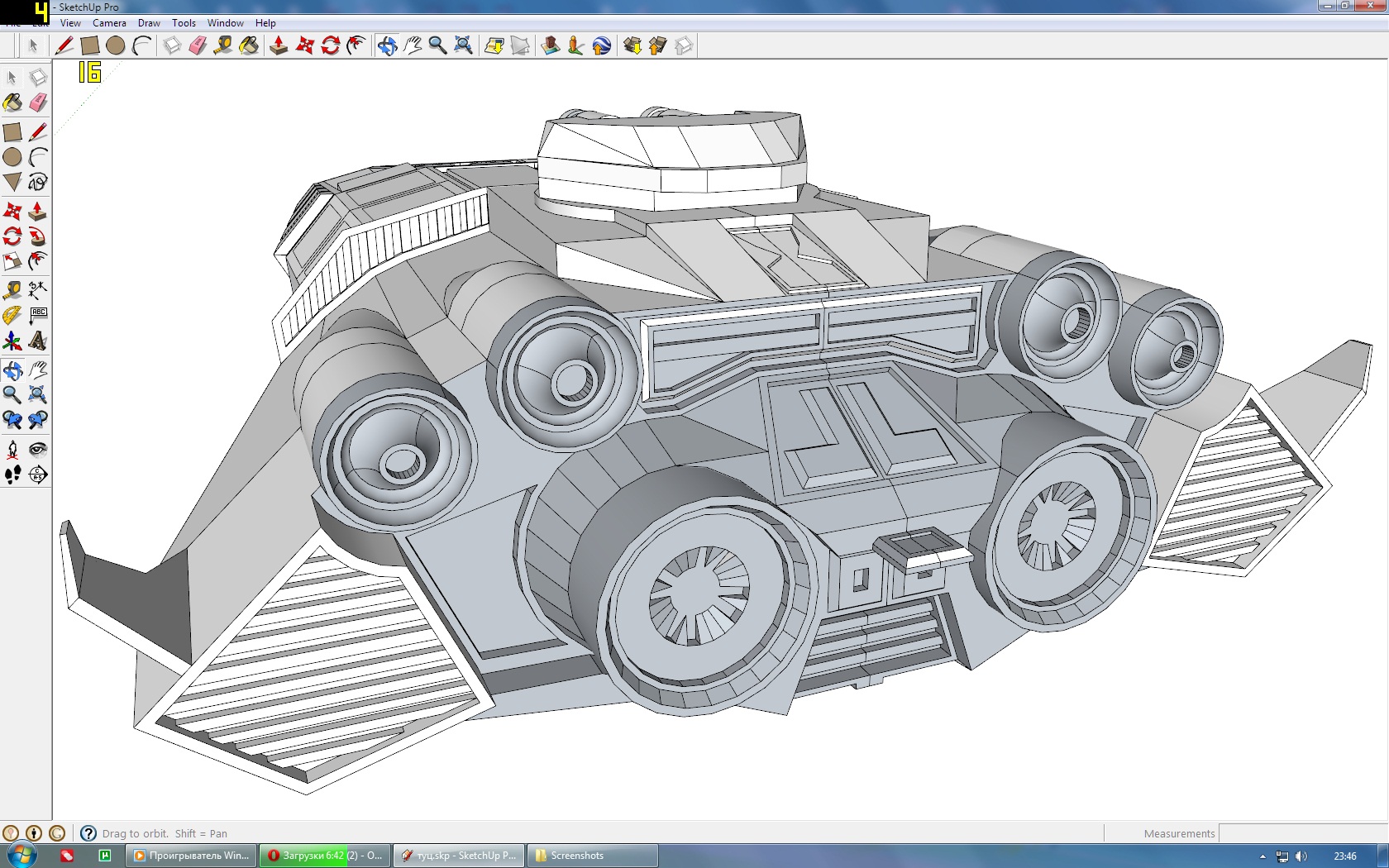Open the Draw menu
The height and width of the screenshot is (868, 1389).
point(149,23)
